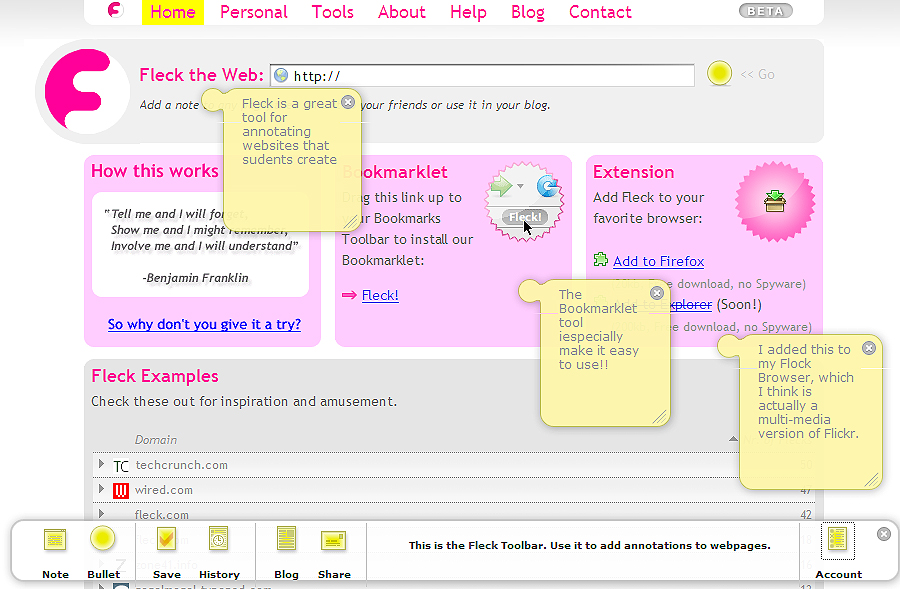The image size is (900, 589).
Task: Click Save in the Fleck Toolbar
Action: click(166, 553)
